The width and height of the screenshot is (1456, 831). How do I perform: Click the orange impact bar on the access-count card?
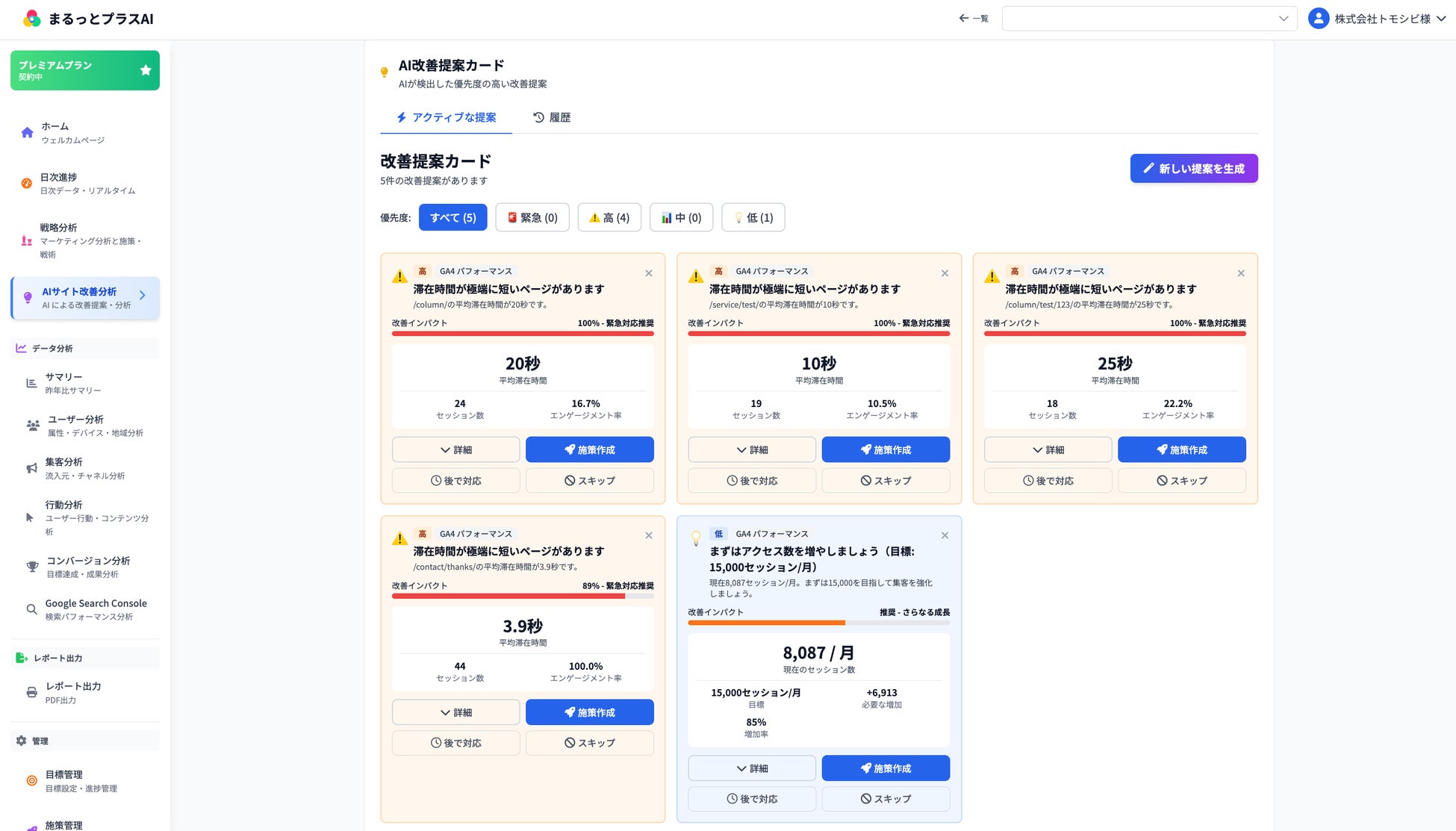(766, 623)
